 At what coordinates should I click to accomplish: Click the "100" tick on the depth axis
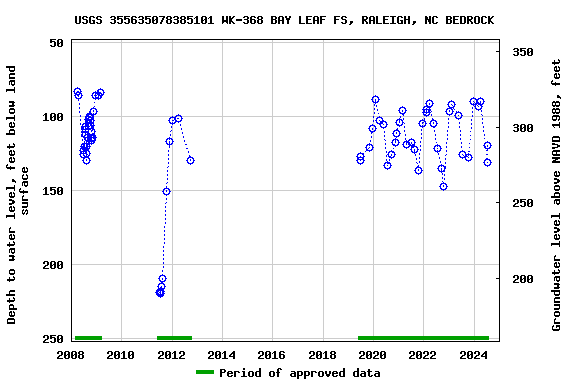53,117
